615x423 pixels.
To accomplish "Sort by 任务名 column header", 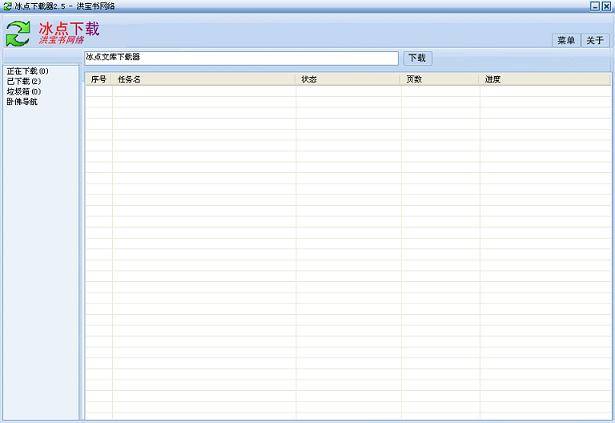I will pos(204,79).
